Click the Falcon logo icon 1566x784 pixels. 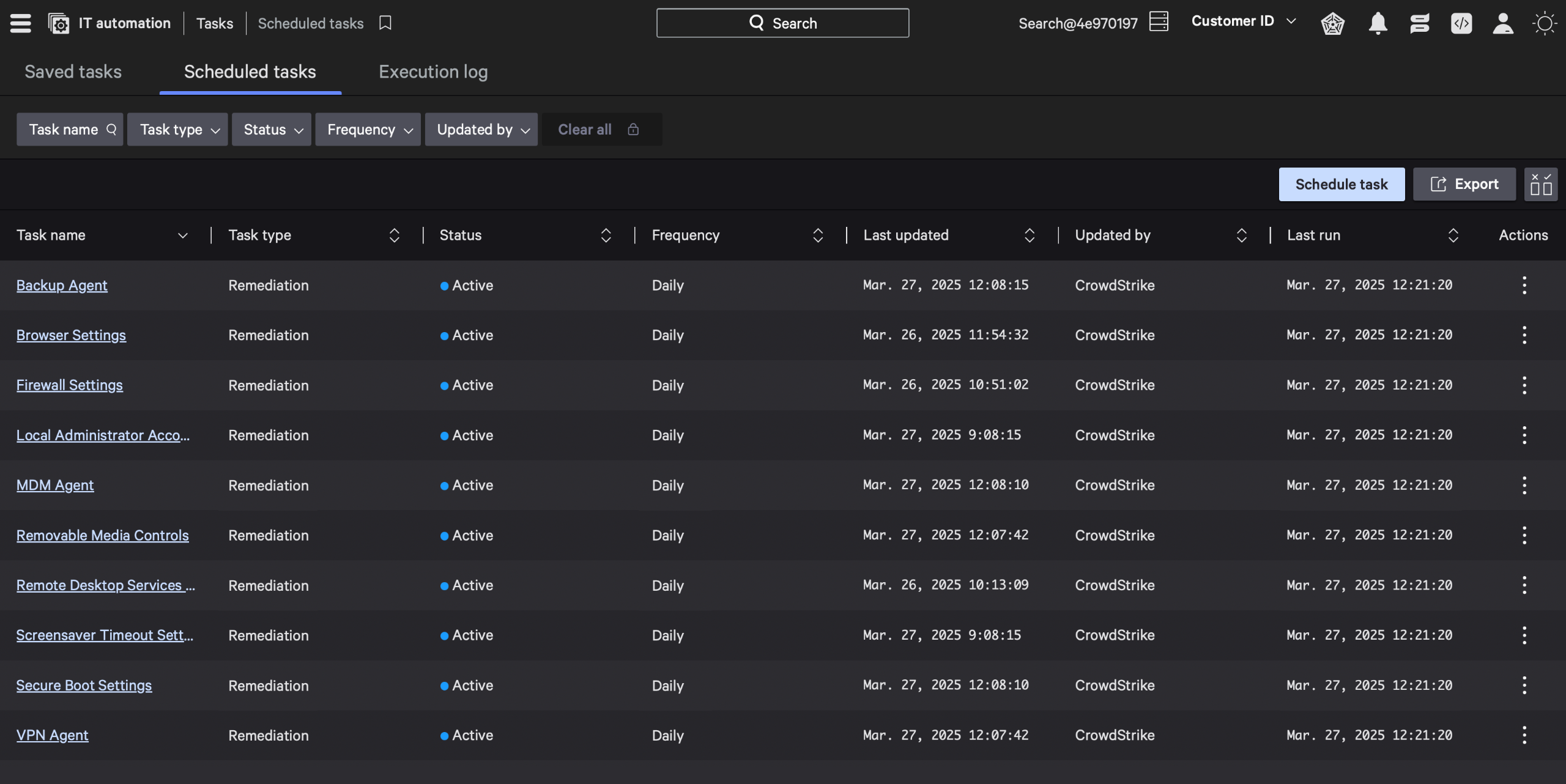pos(1332,23)
